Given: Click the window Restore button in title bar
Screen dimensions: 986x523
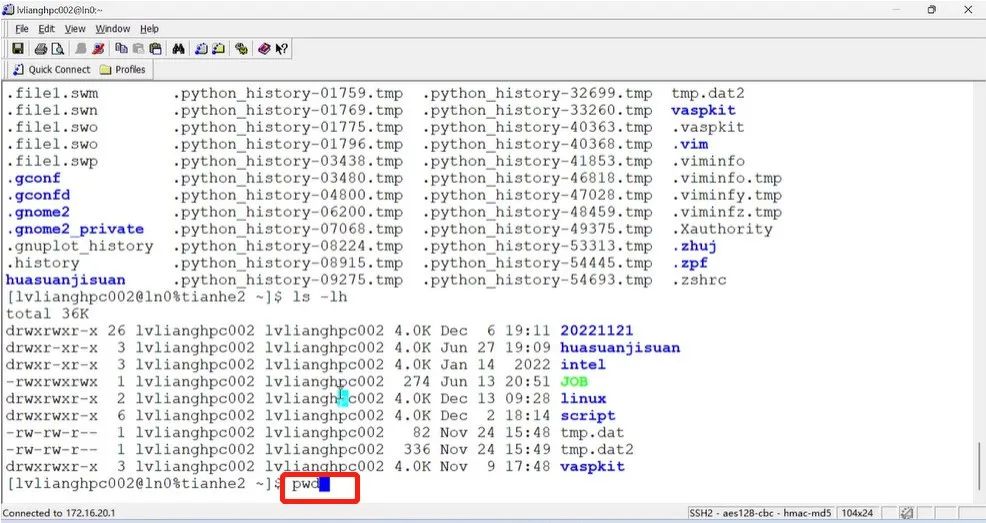Looking at the screenshot, I should click(932, 9).
